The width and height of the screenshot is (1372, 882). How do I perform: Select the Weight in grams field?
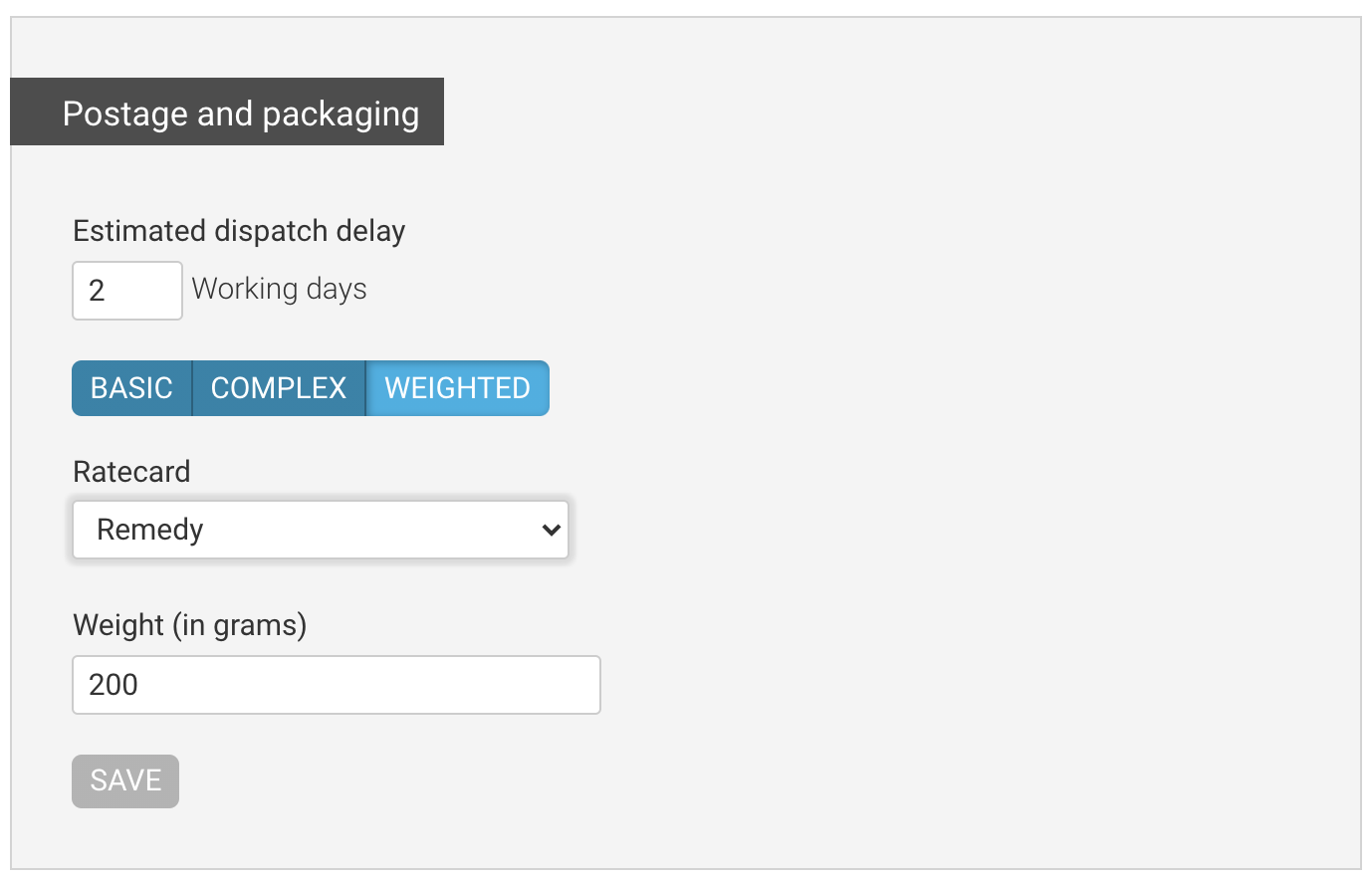[336, 685]
